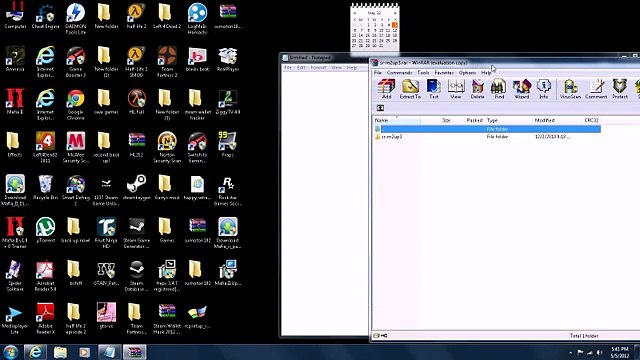Click the volume icon in system tray
The width and height of the screenshot is (640, 360).
pos(599,352)
